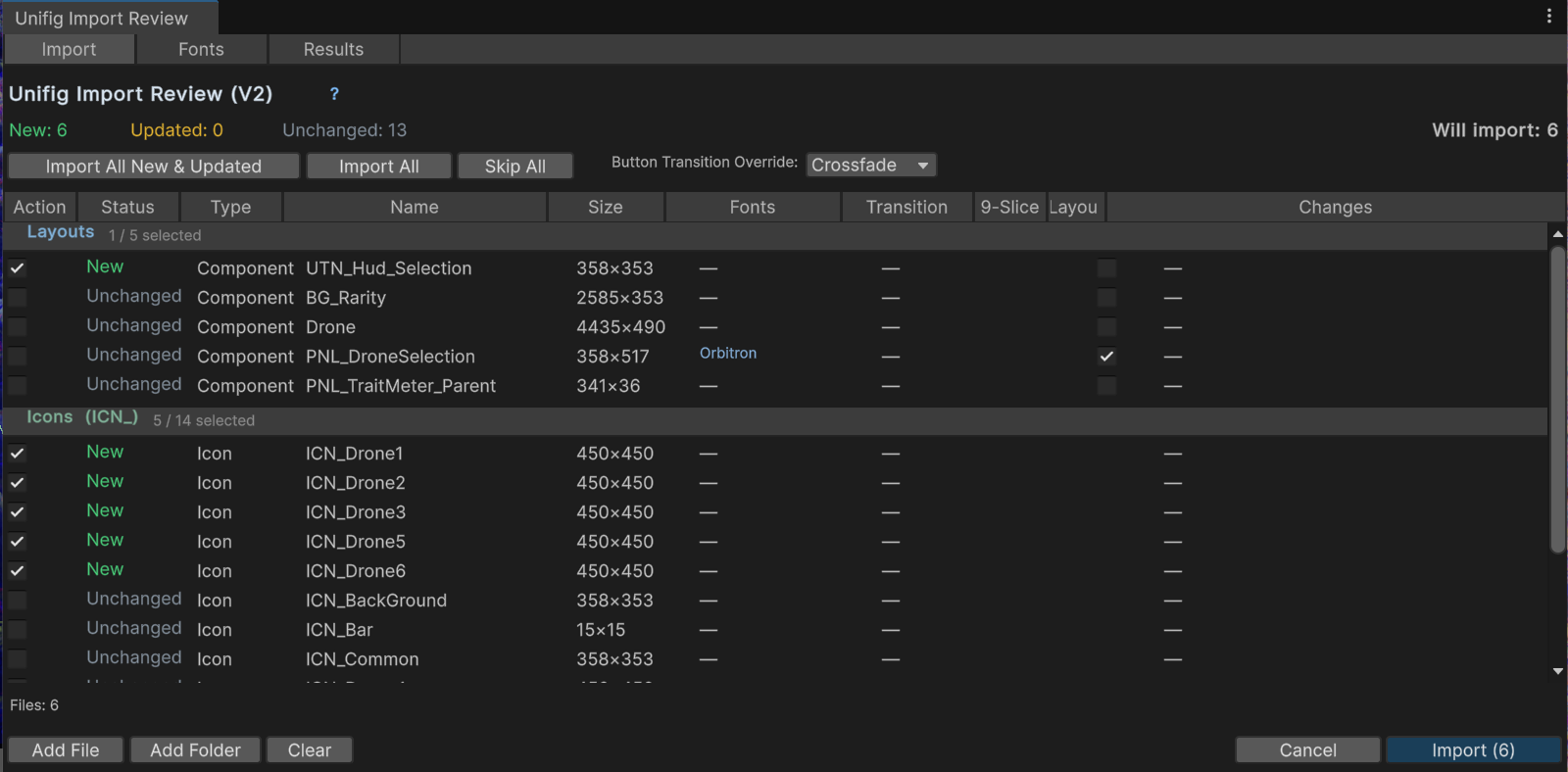Switch to the Import tab
Image resolution: width=1568 pixels, height=772 pixels.
pyautogui.click(x=69, y=49)
